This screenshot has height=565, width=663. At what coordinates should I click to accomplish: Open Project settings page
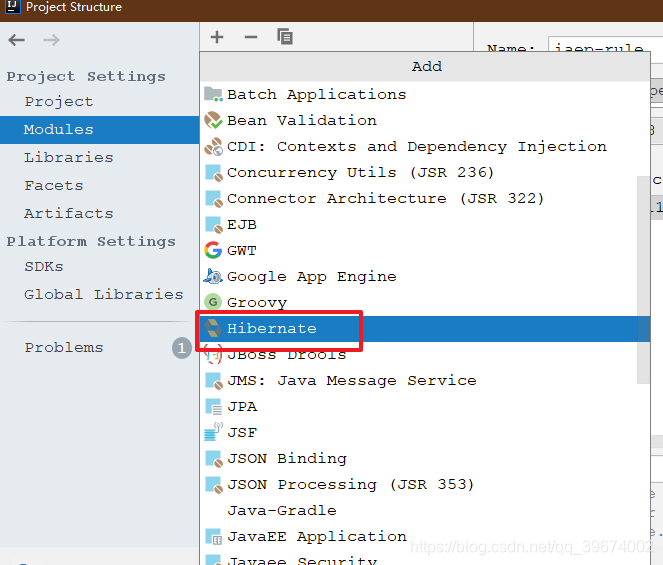tap(99, 102)
